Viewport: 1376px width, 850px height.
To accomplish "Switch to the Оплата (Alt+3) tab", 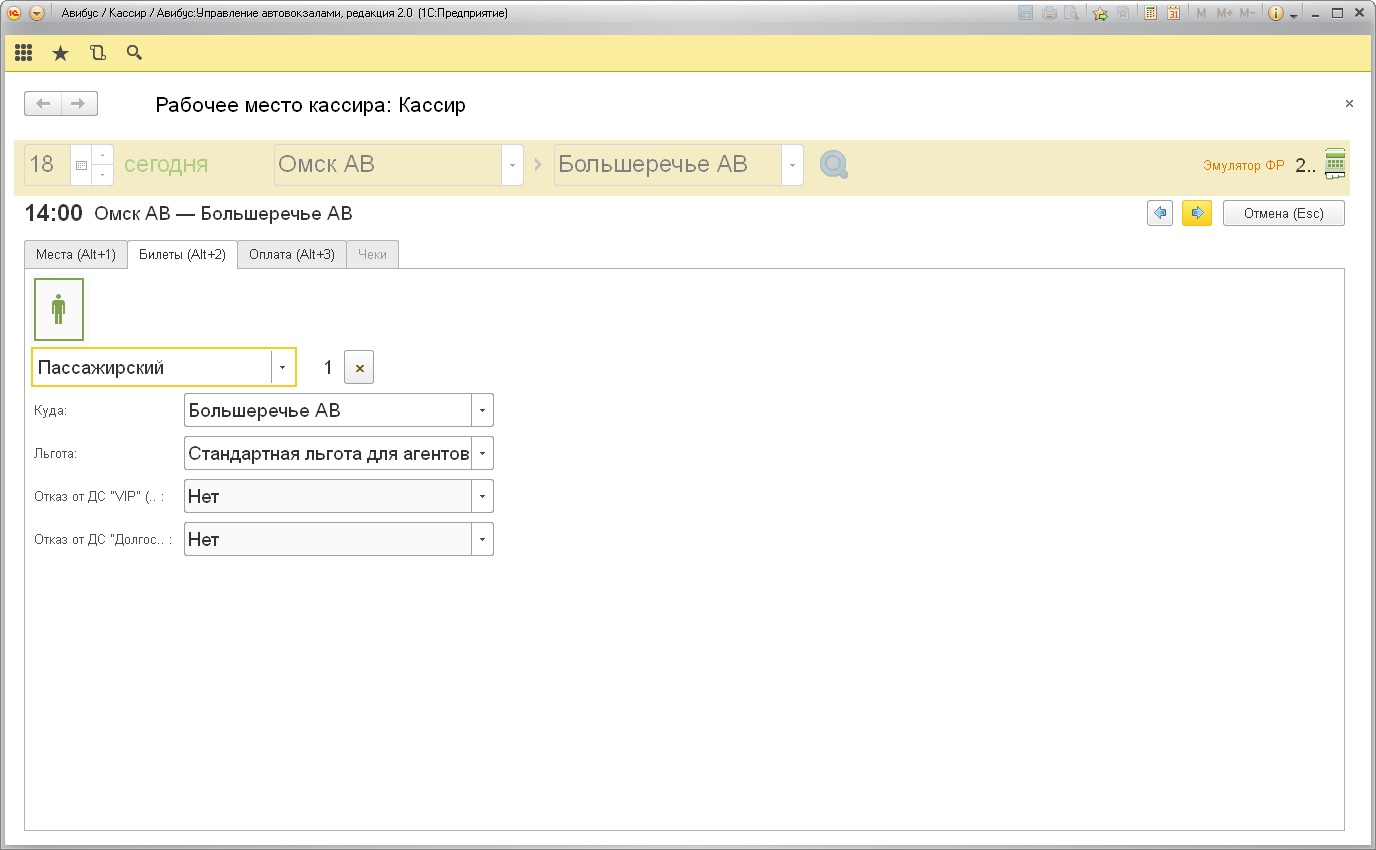I will pos(292,255).
